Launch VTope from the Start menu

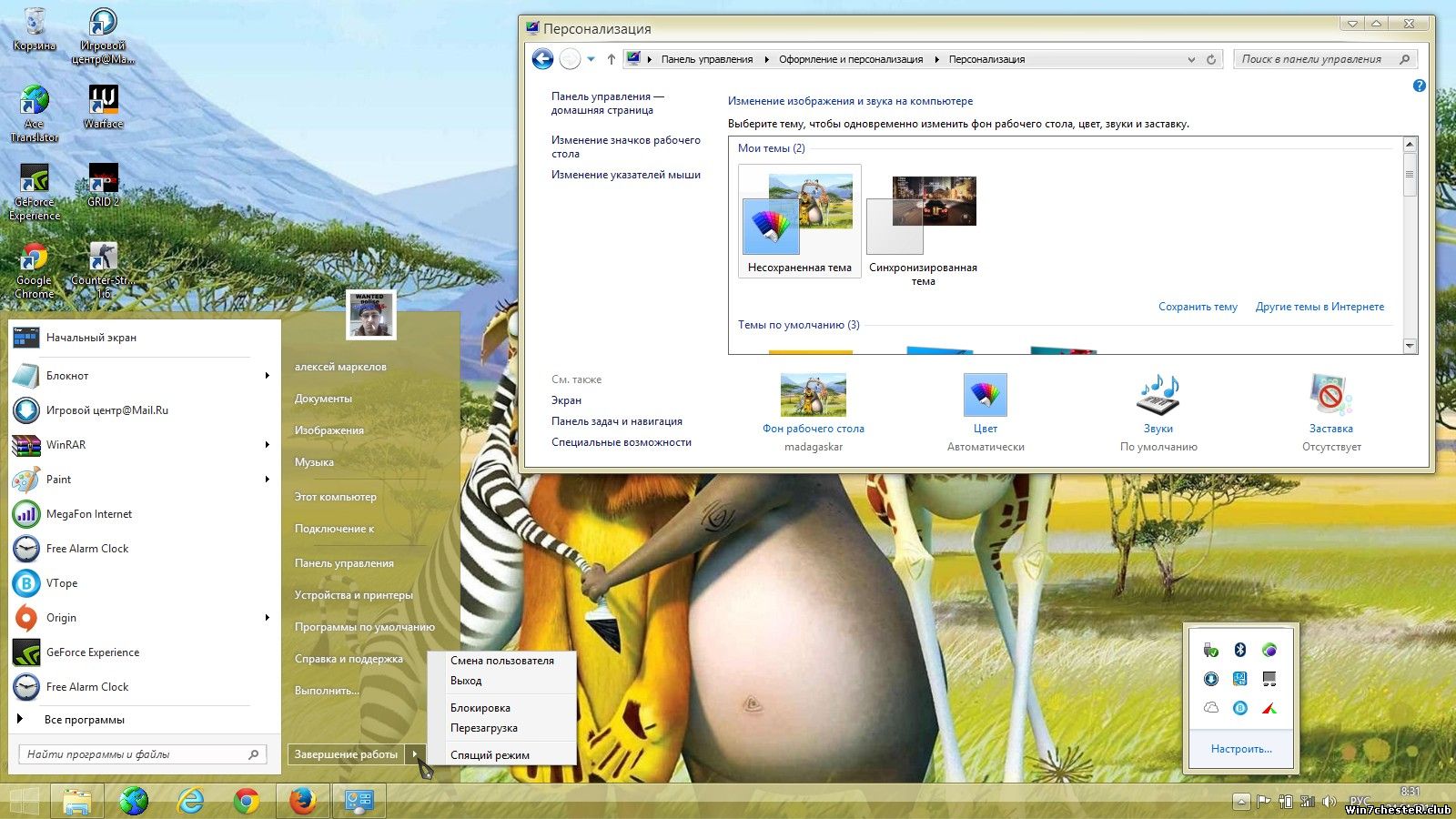[144, 582]
